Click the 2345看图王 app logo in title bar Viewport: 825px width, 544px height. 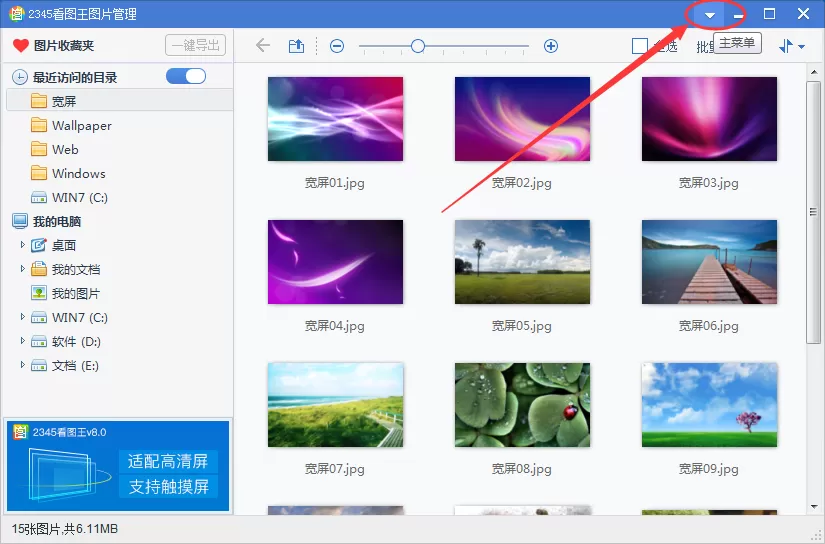(x=17, y=14)
